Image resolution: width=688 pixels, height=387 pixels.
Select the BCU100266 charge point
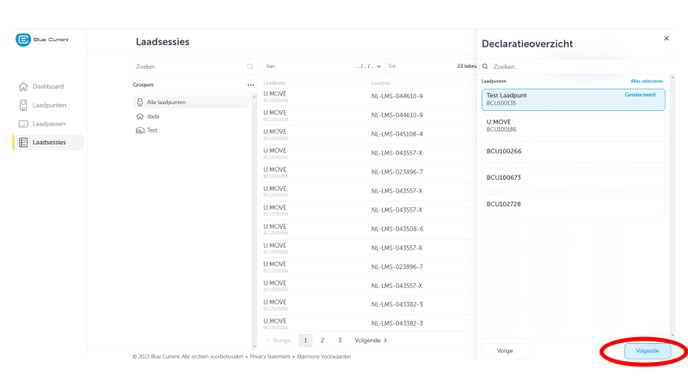(573, 151)
